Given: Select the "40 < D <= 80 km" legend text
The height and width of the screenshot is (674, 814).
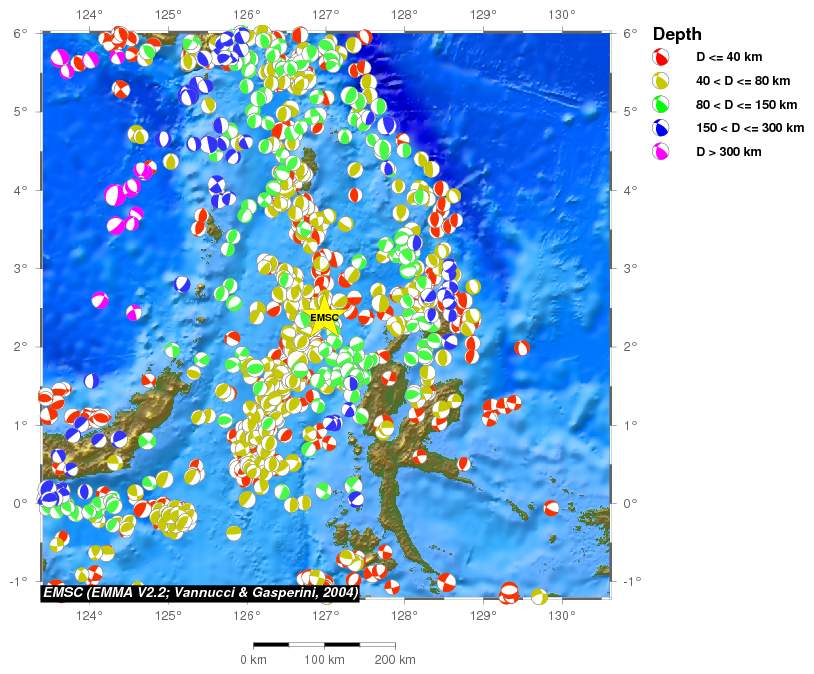Looking at the screenshot, I should pos(743,81).
